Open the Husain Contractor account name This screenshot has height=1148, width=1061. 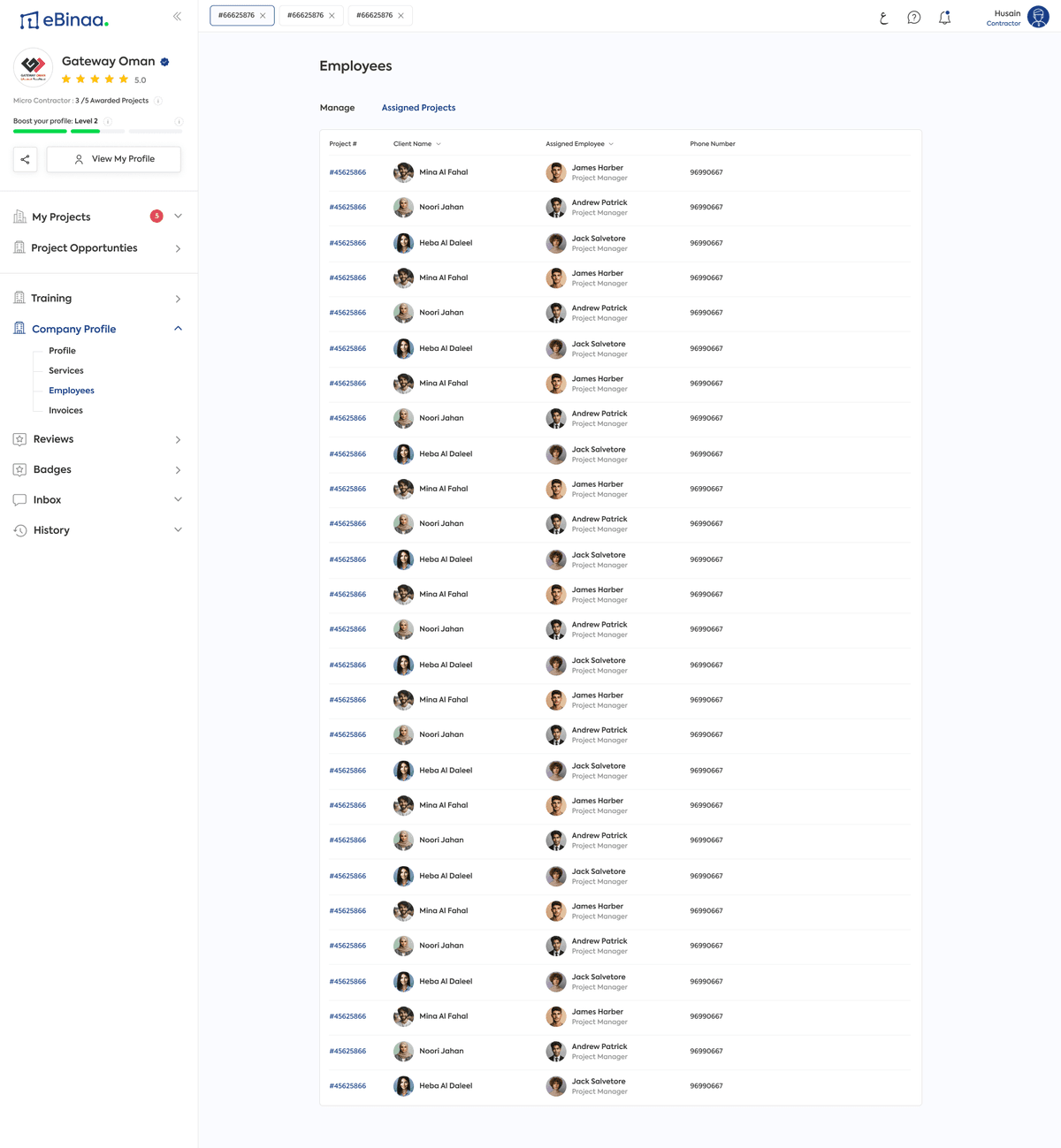1004,18
